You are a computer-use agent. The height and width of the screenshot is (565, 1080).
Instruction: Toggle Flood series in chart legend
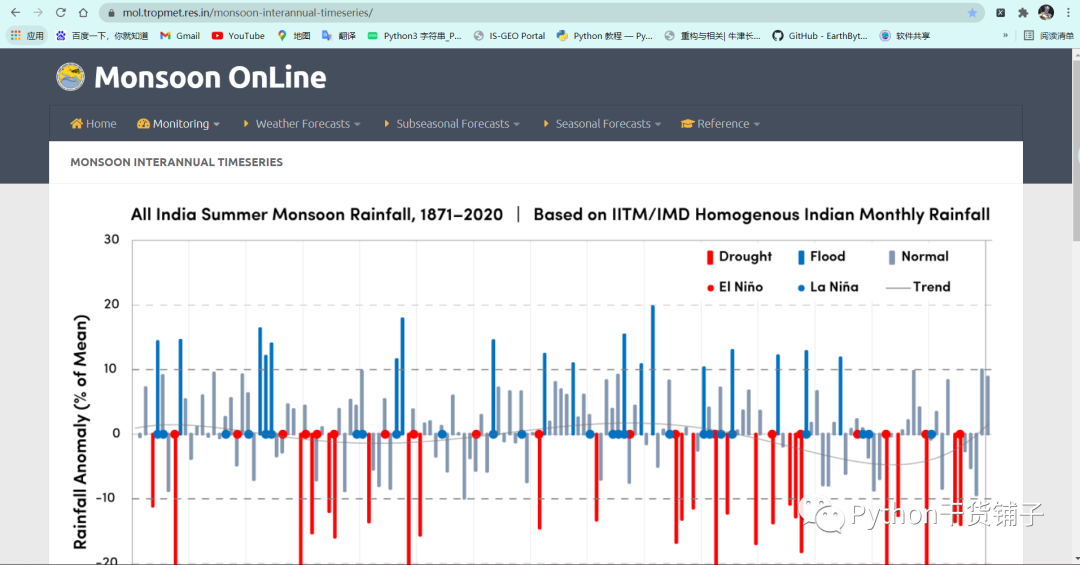coord(821,257)
